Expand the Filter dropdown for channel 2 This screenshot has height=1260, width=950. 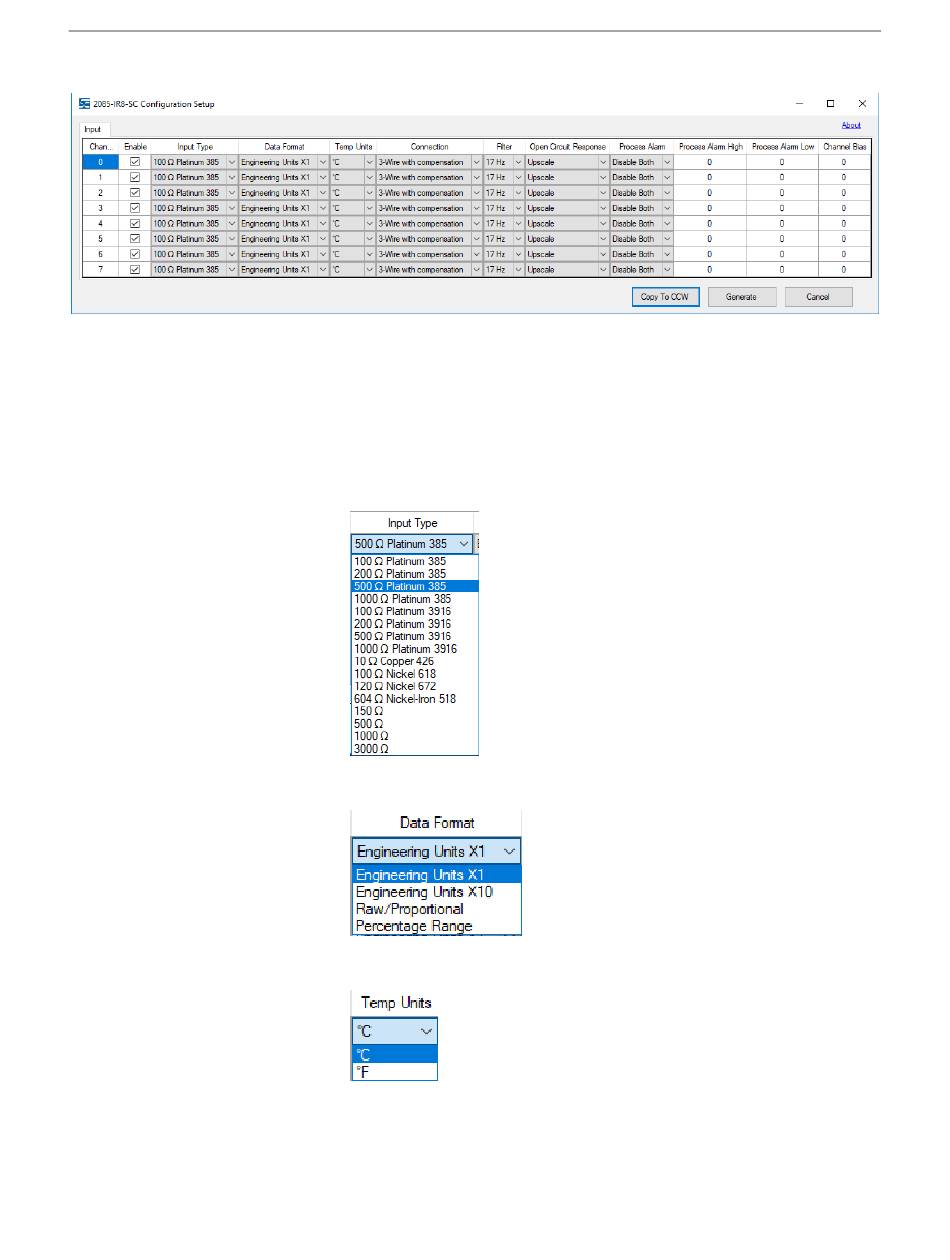(518, 193)
